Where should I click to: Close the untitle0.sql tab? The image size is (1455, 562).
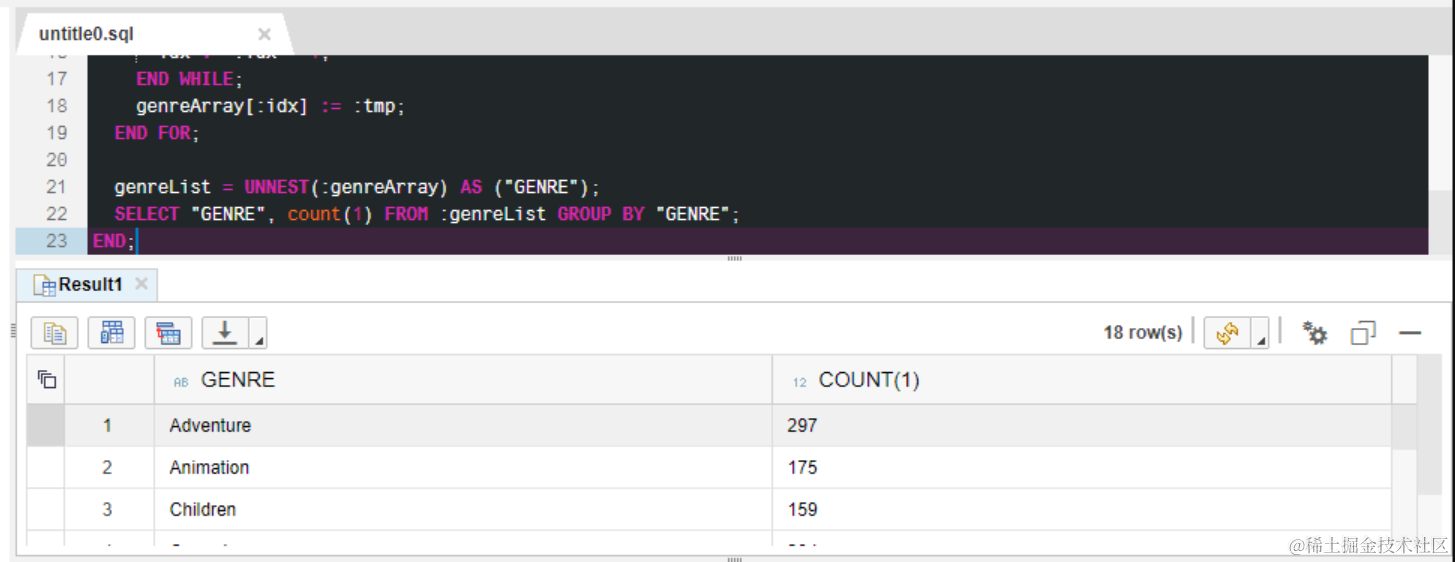[264, 35]
